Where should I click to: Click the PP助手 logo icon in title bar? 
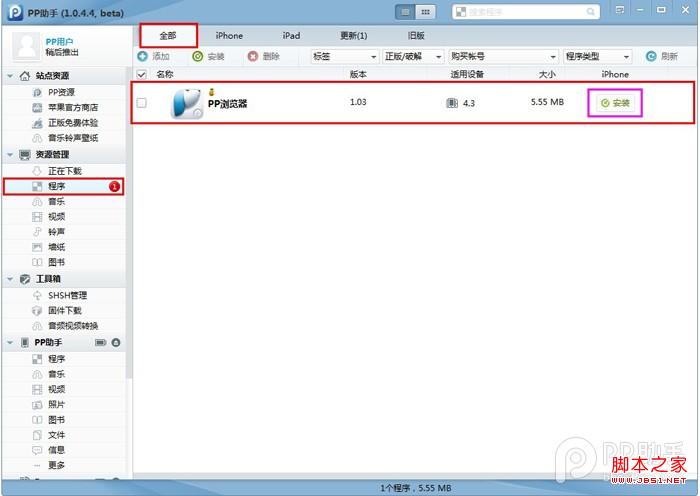tap(15, 12)
